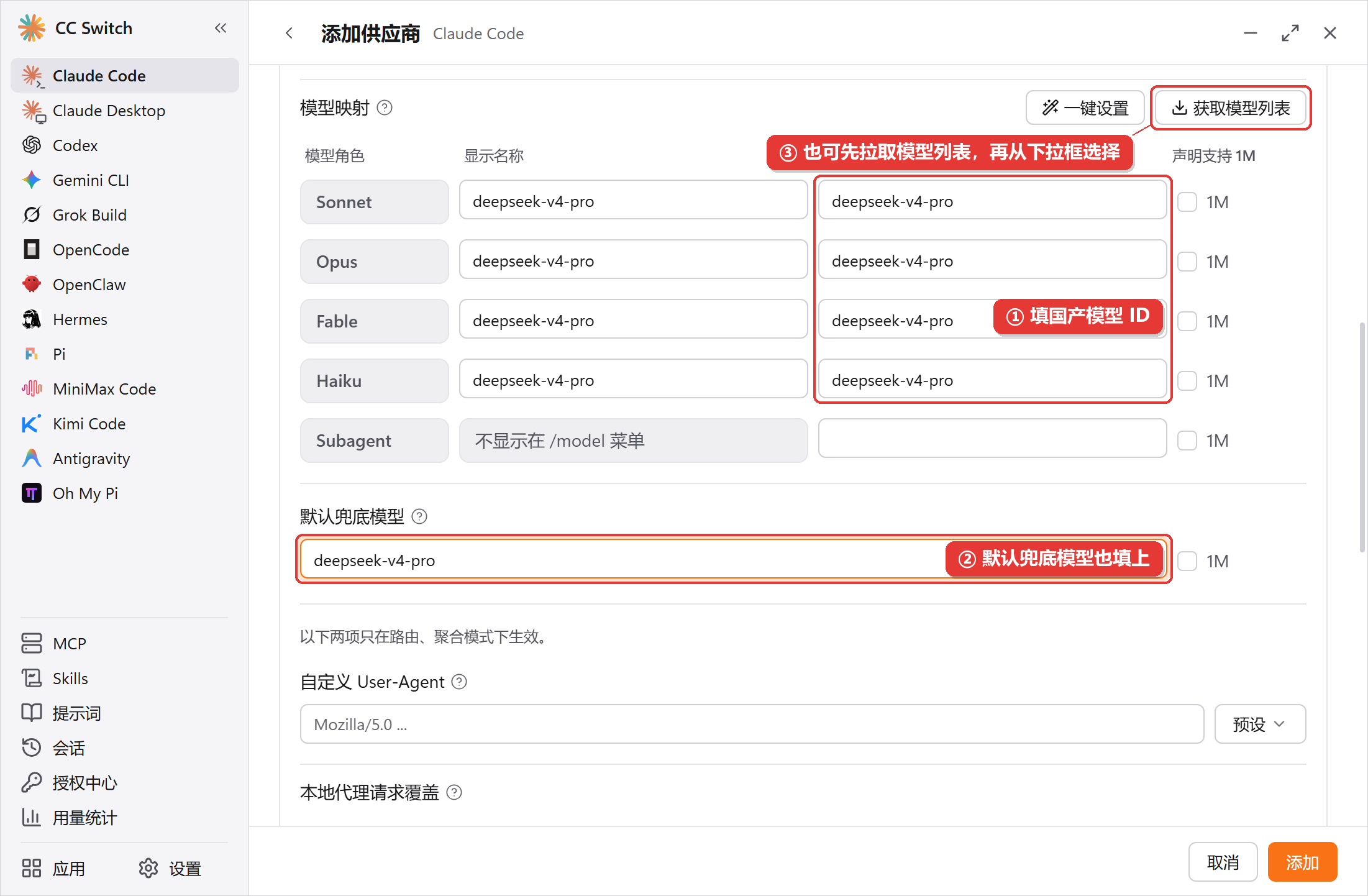Open 提示词 in the sidebar

[x=124, y=713]
